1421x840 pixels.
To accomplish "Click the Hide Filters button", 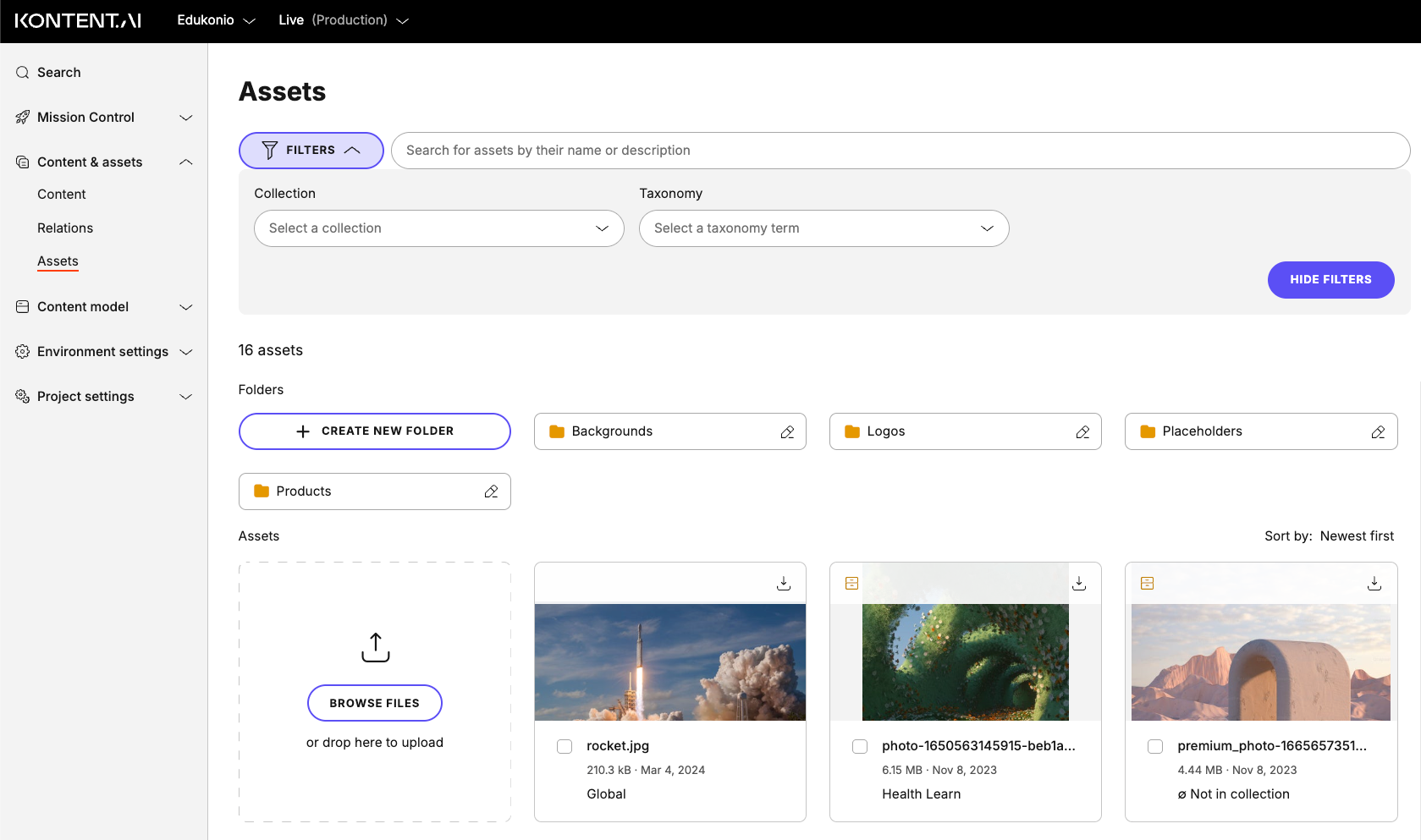I will [x=1330, y=279].
